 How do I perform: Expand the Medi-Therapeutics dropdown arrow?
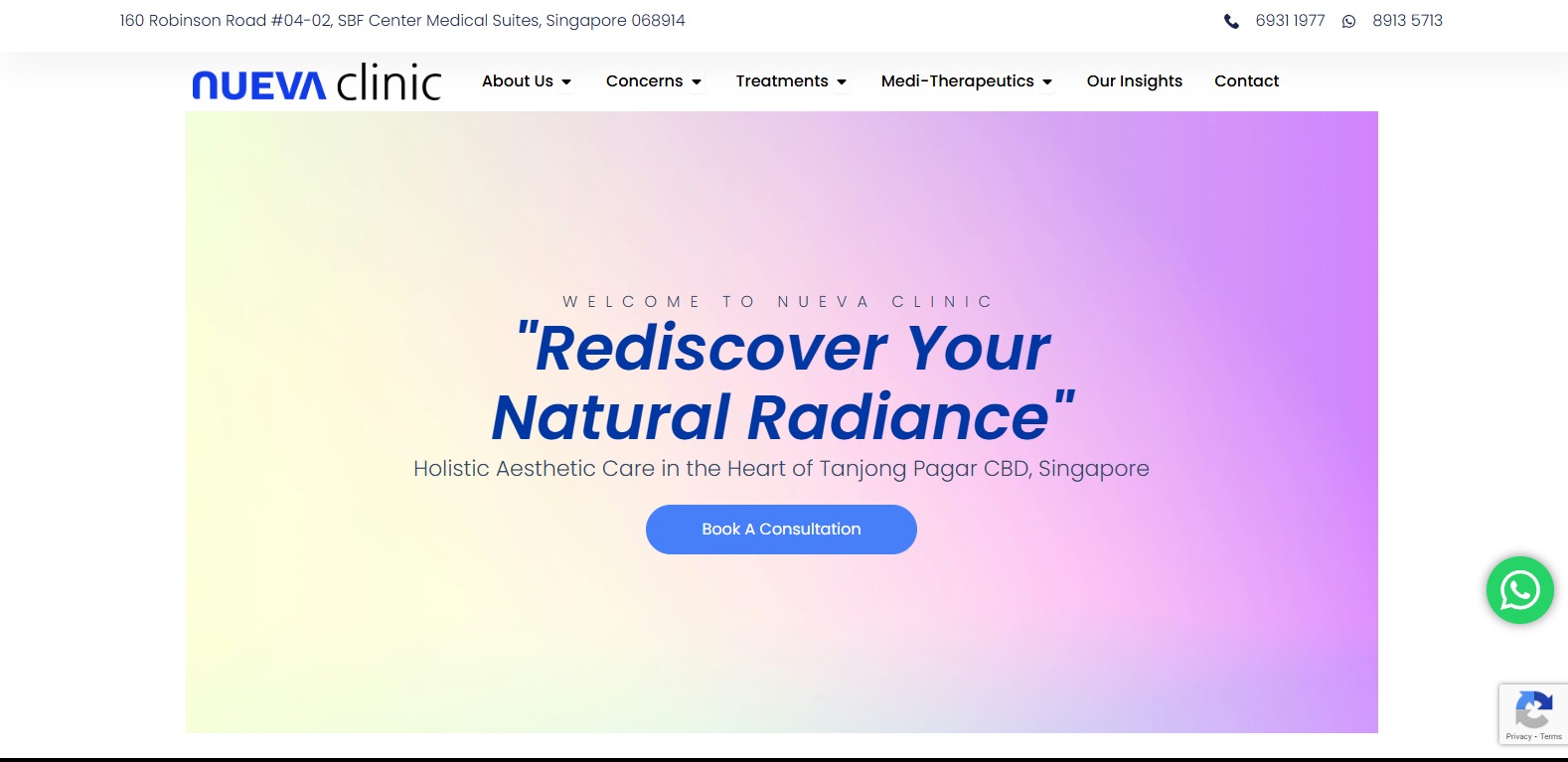1047,82
